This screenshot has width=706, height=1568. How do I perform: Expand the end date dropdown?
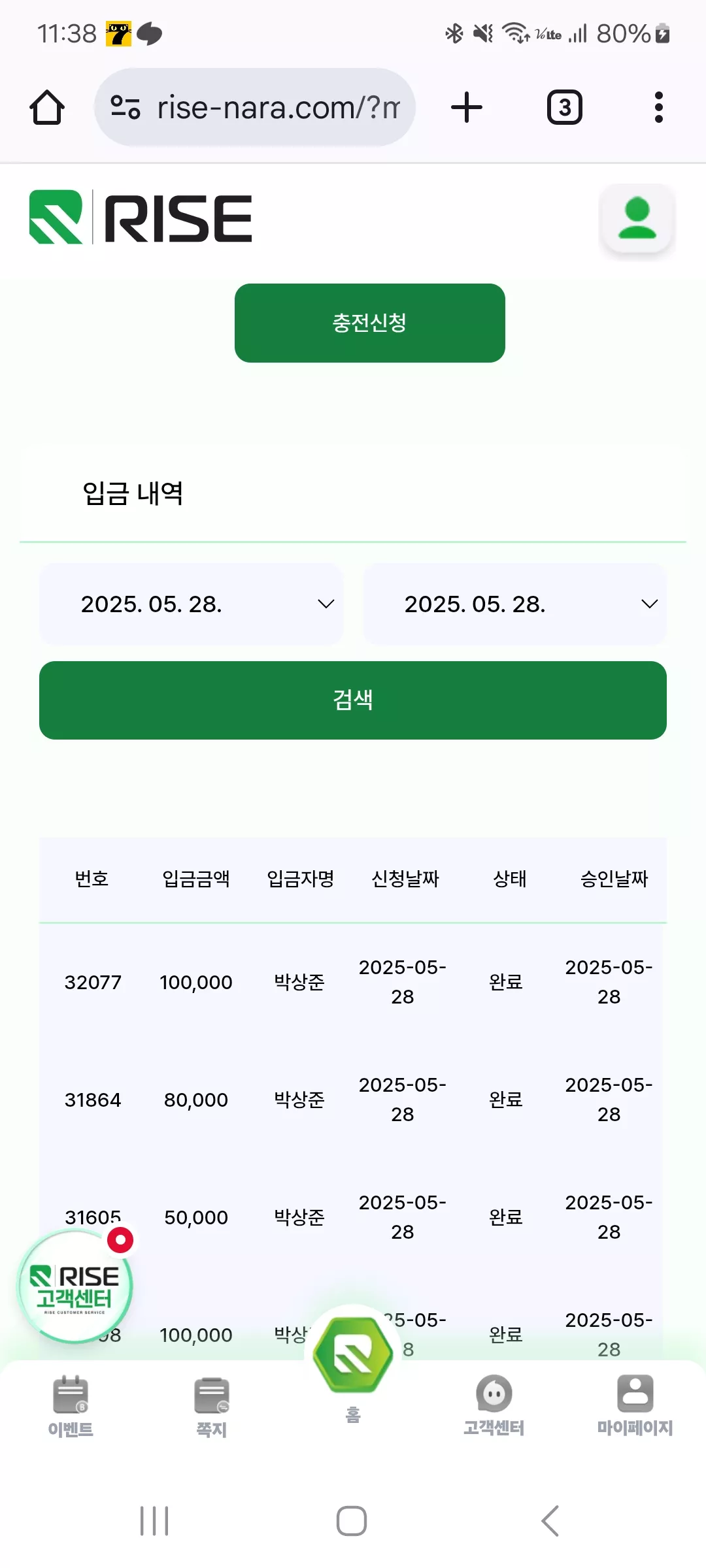pos(515,604)
